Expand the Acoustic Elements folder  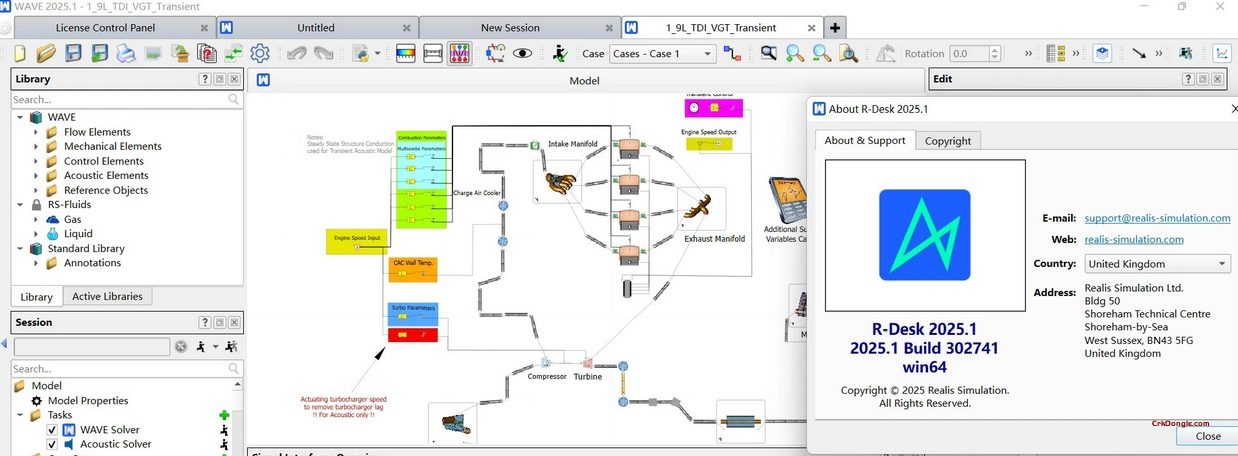[36, 175]
